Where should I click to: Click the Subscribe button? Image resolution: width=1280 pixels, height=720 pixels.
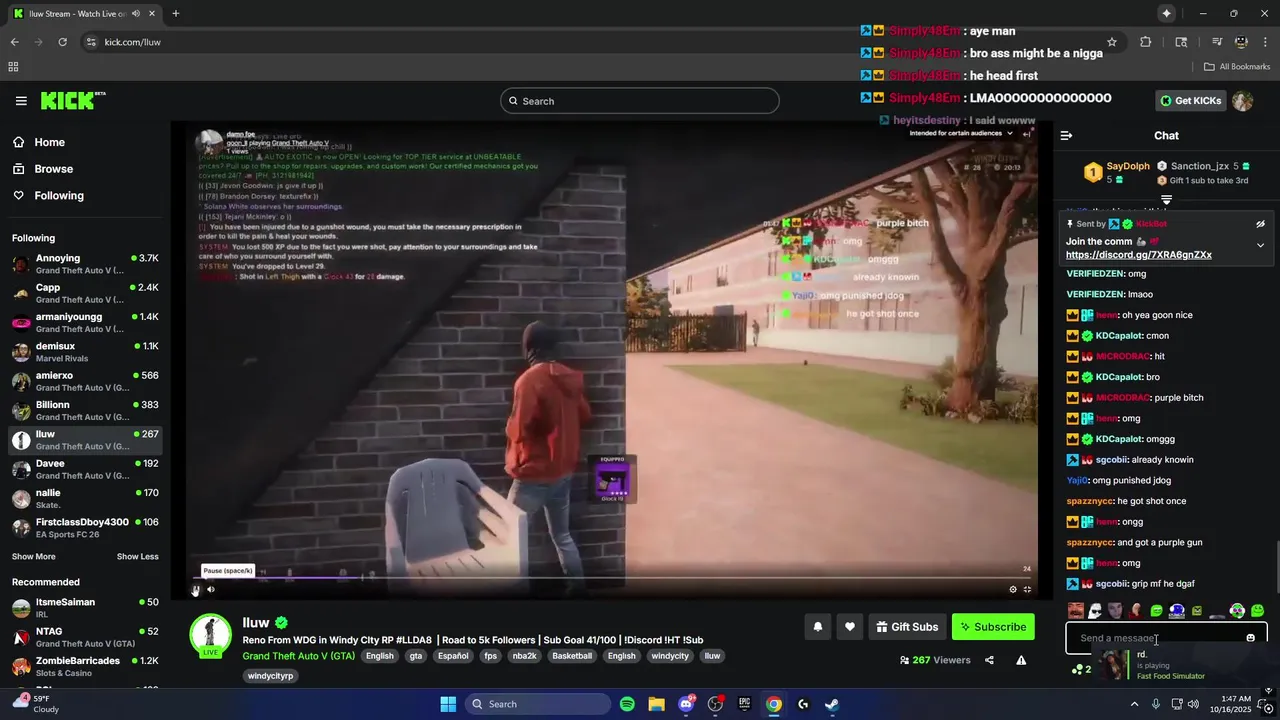(x=993, y=627)
